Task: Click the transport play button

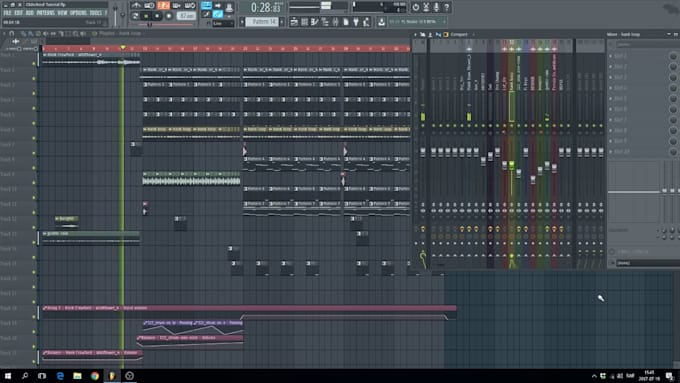Action: pyautogui.click(x=146, y=16)
